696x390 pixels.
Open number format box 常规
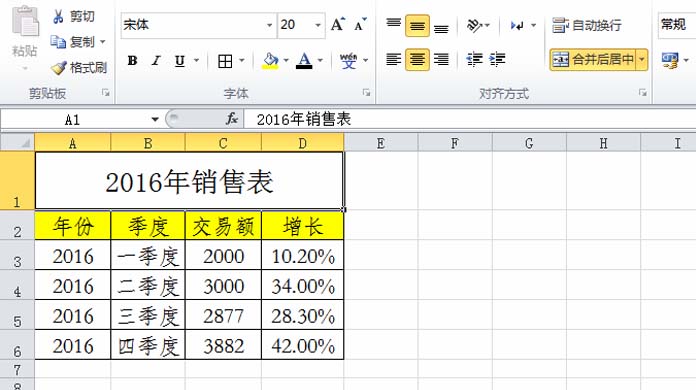pos(676,24)
